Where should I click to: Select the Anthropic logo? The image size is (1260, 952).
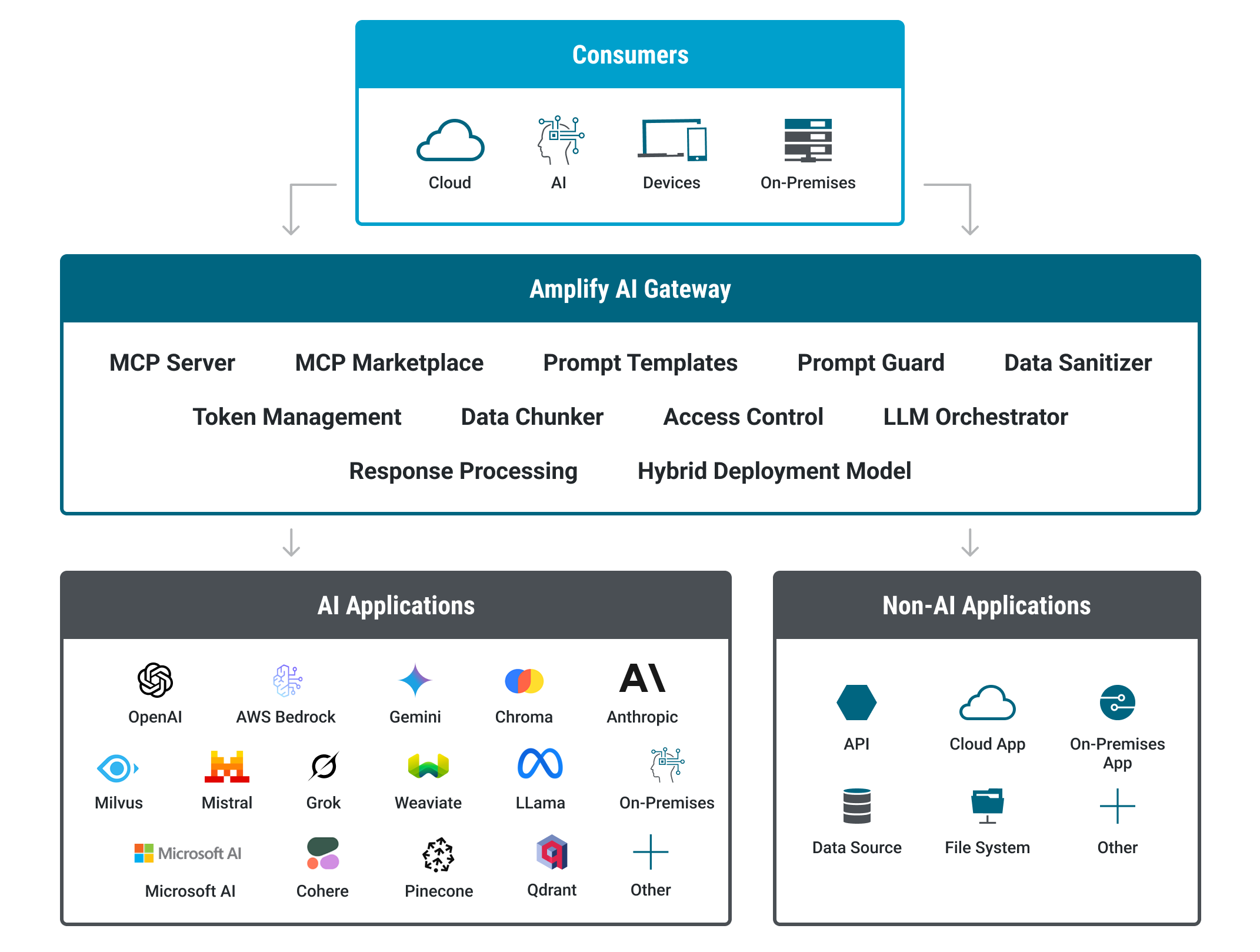(x=642, y=678)
